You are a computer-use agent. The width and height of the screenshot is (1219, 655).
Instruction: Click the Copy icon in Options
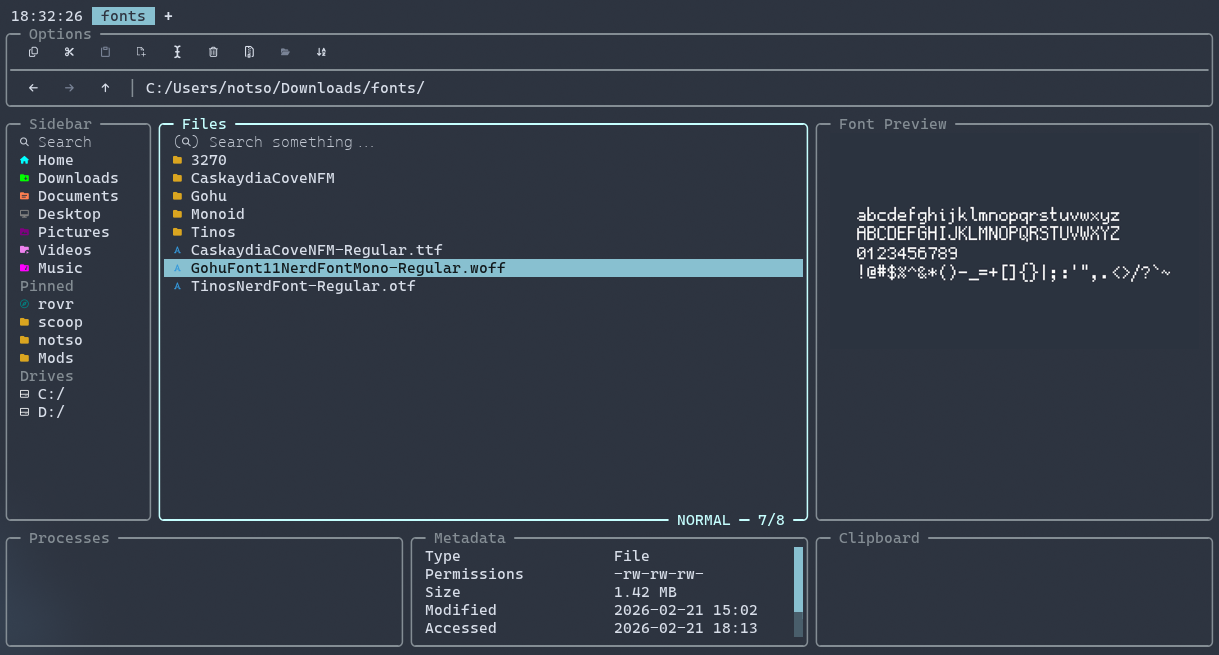tap(33, 52)
